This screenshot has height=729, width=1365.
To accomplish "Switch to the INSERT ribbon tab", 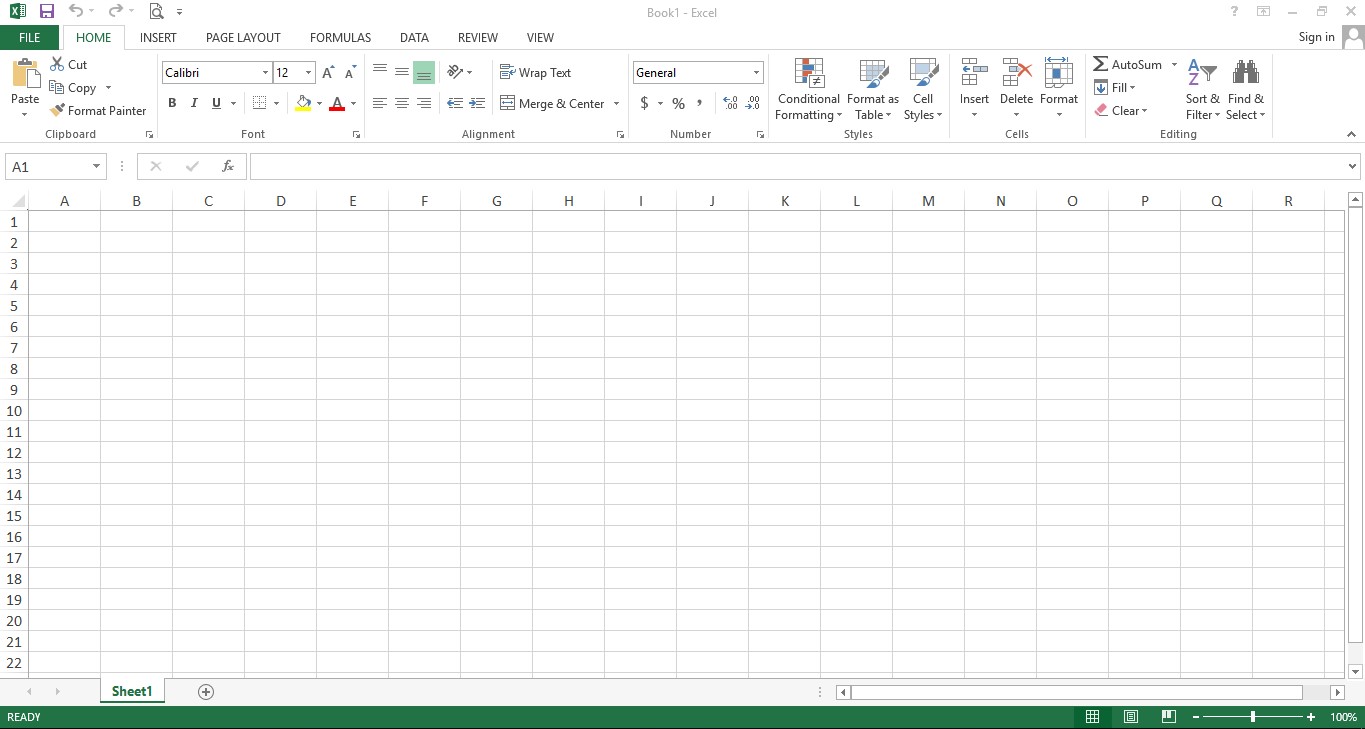I will tap(158, 38).
